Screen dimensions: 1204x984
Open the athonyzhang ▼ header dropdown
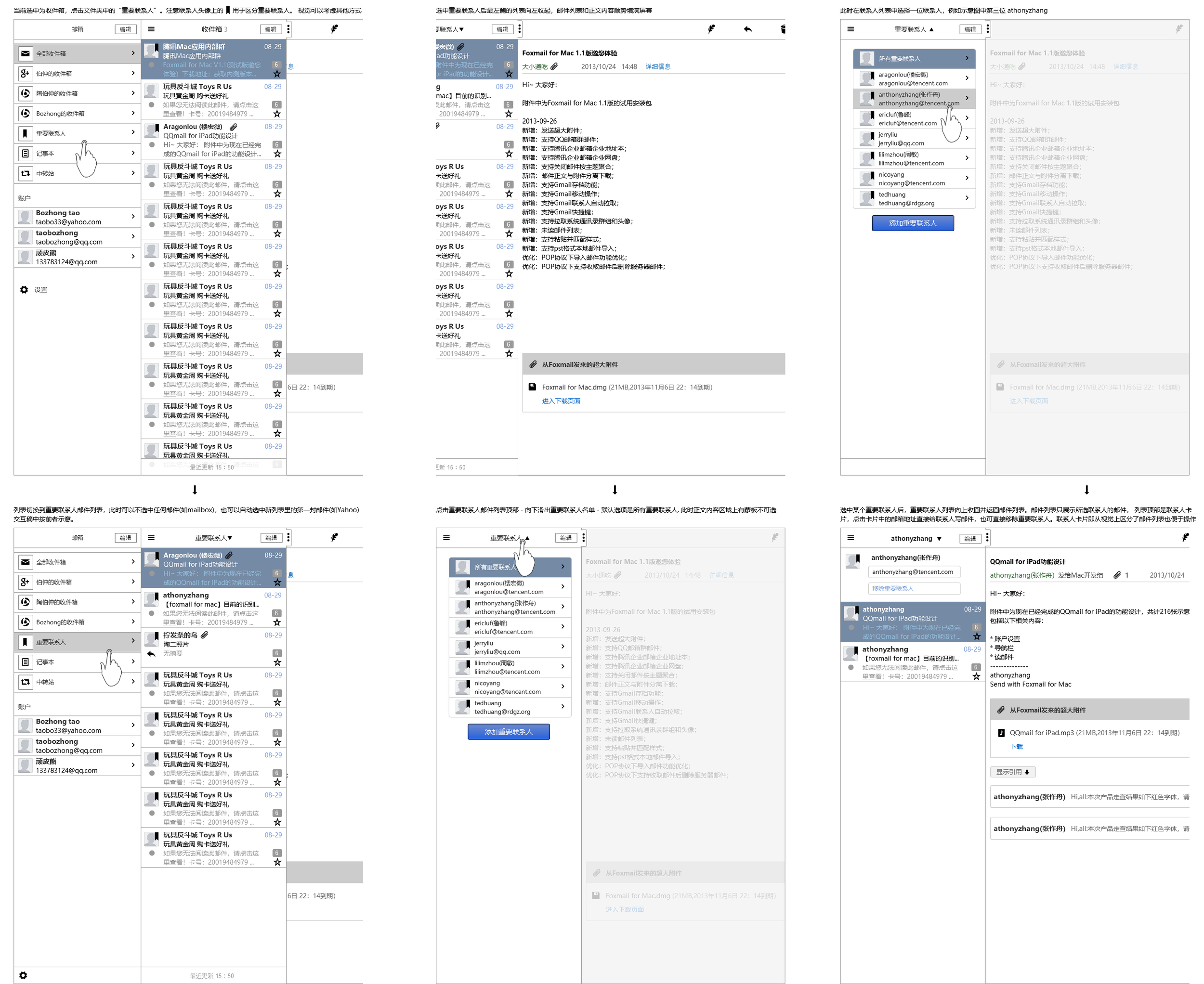coord(916,539)
